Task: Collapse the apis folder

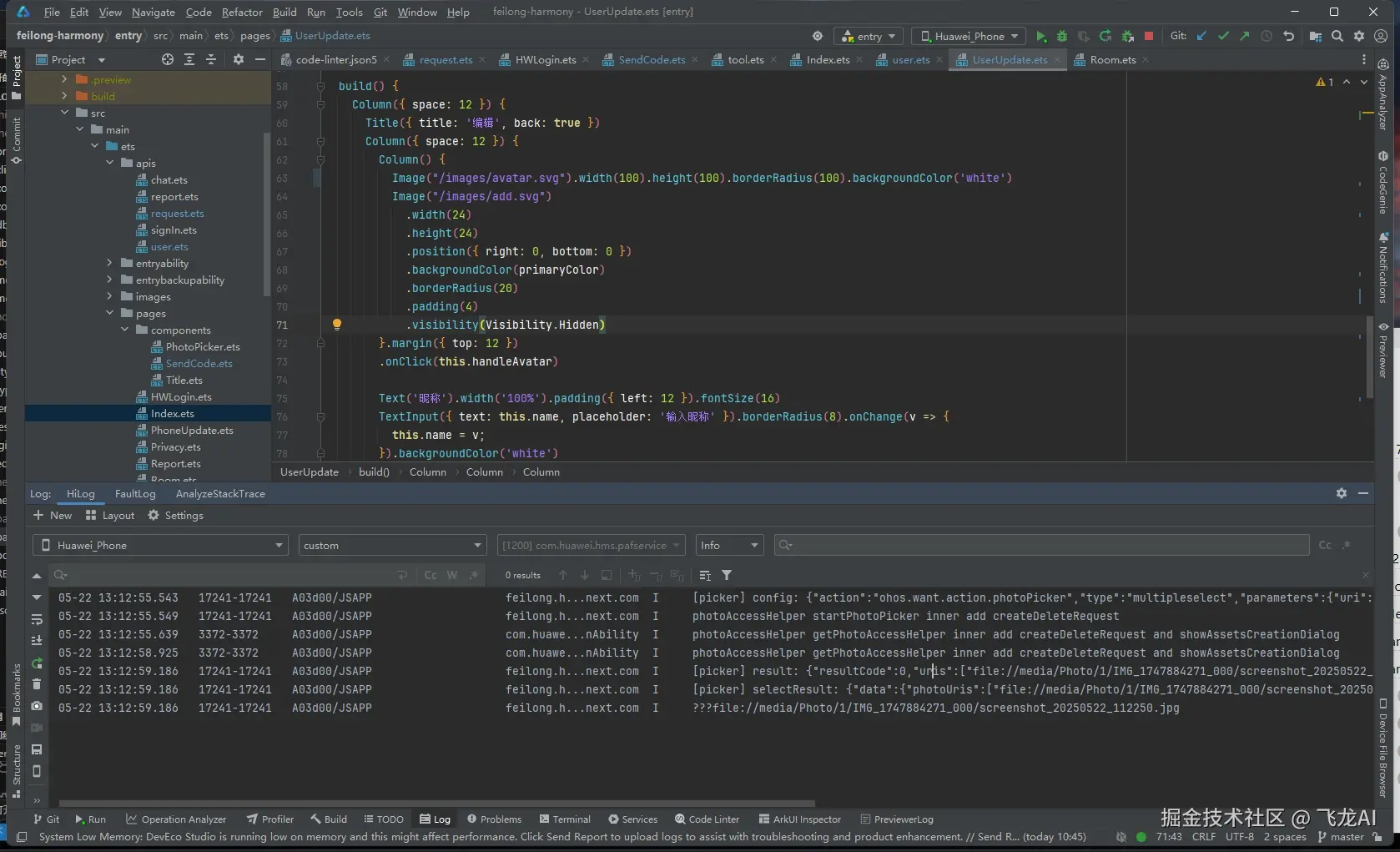Action: (x=110, y=163)
